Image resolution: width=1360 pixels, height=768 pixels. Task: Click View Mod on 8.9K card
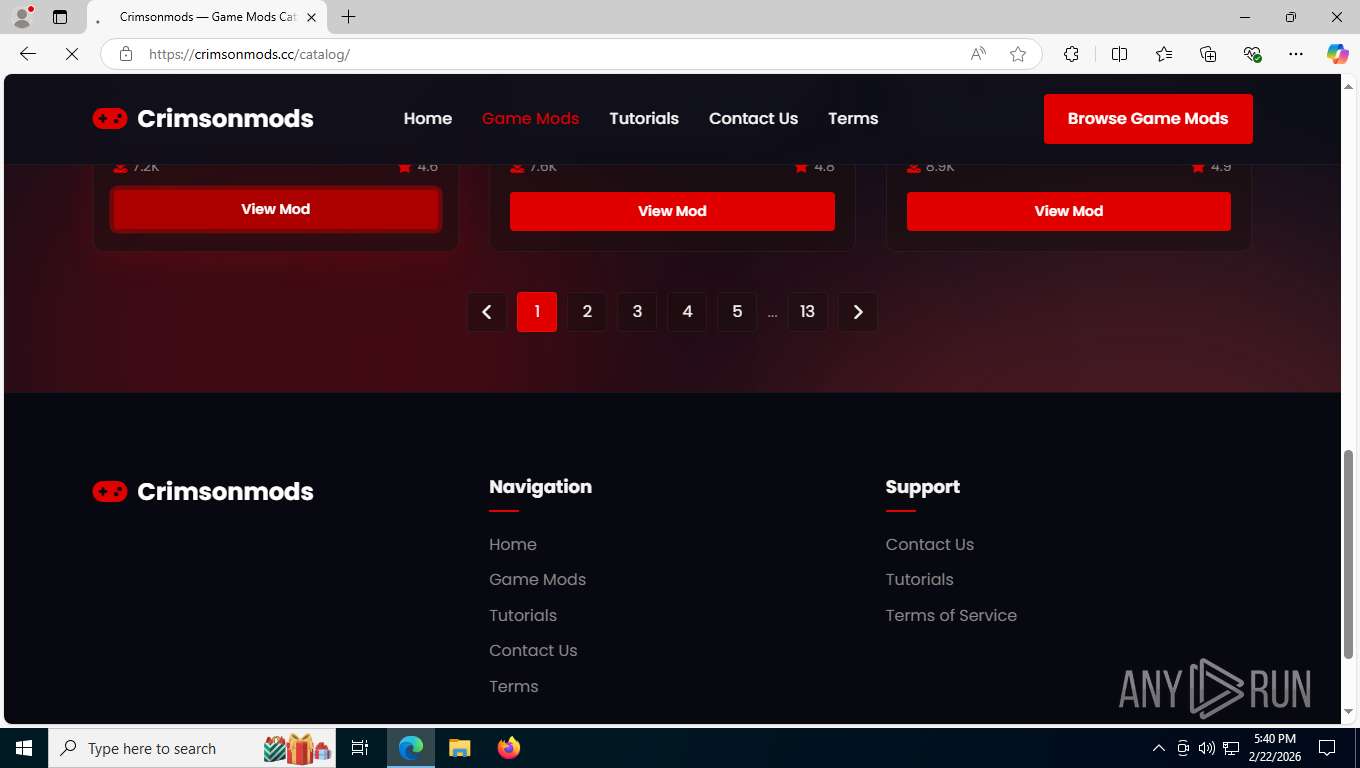pyautogui.click(x=1069, y=211)
